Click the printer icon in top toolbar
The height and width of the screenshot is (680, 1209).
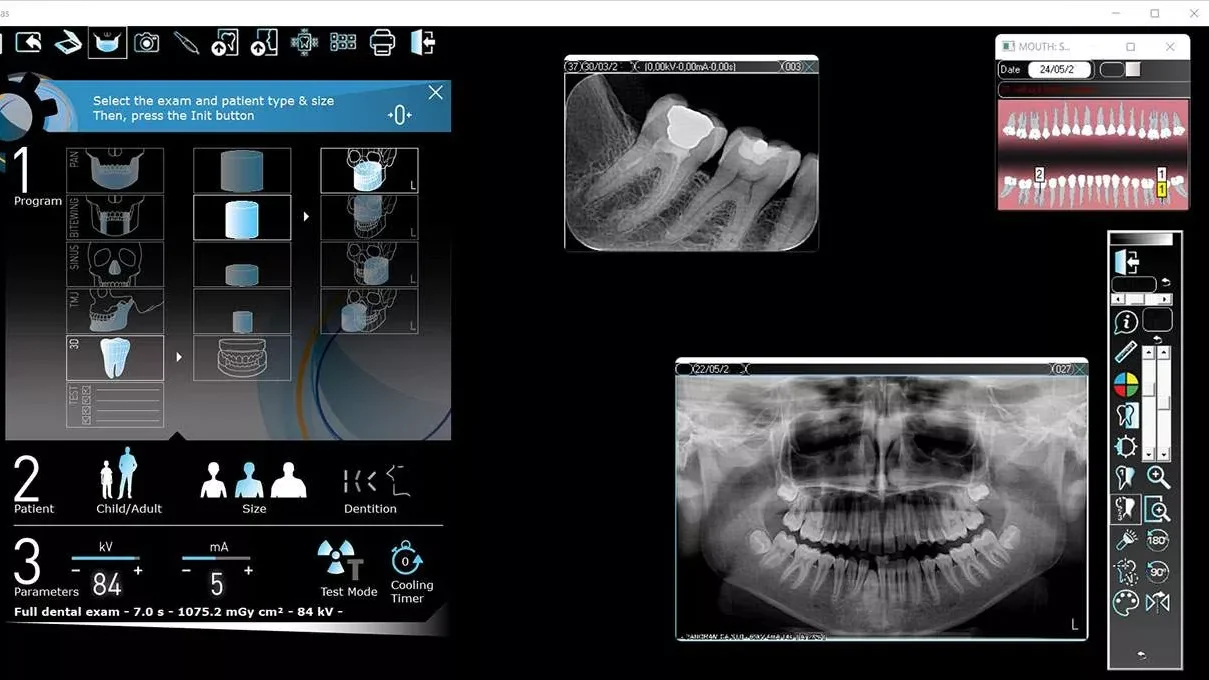[382, 43]
